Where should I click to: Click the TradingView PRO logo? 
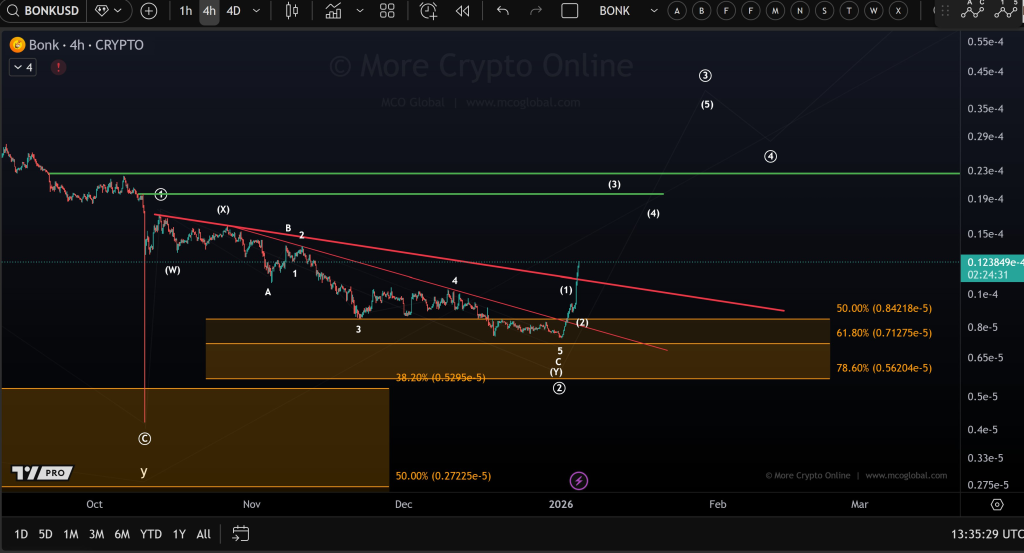tap(42, 473)
